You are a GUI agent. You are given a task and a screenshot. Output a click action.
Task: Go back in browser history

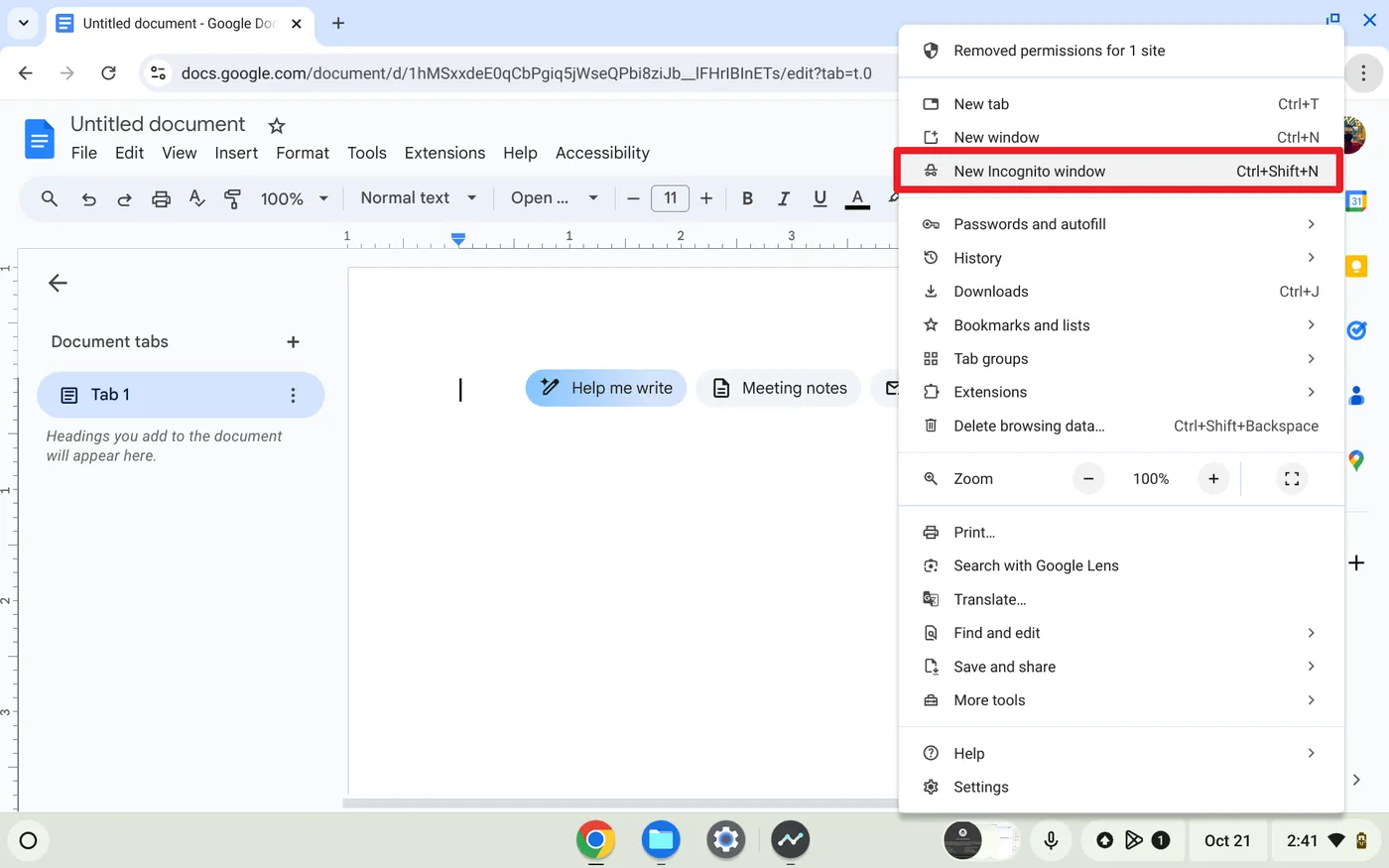tap(26, 72)
